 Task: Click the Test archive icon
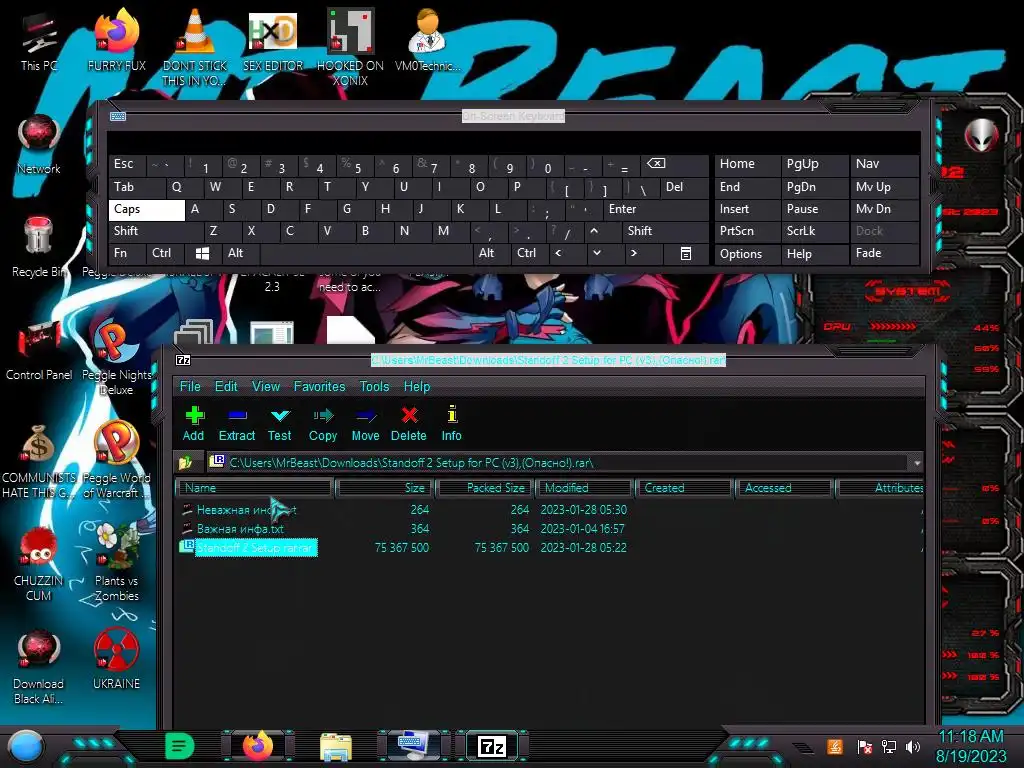[280, 424]
